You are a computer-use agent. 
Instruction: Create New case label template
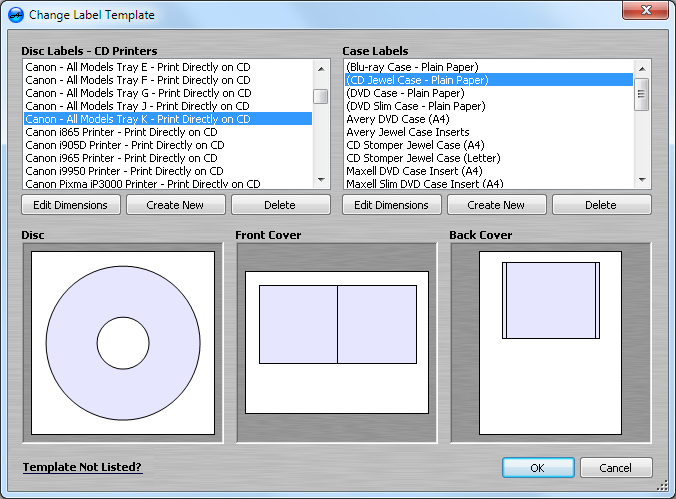coord(497,205)
